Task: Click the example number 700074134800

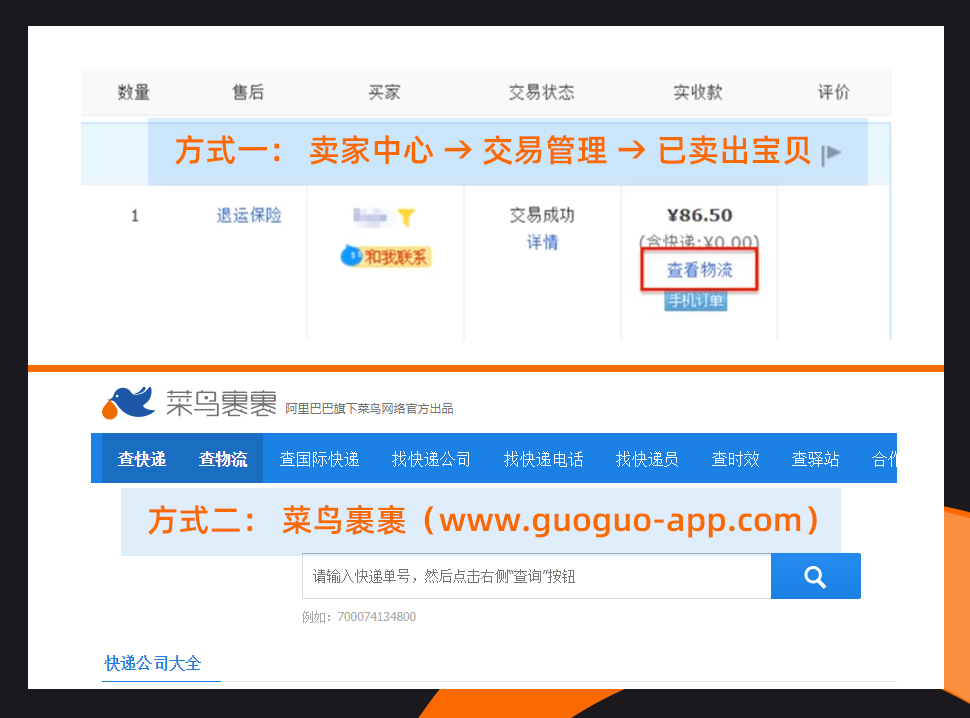Action: click(376, 617)
